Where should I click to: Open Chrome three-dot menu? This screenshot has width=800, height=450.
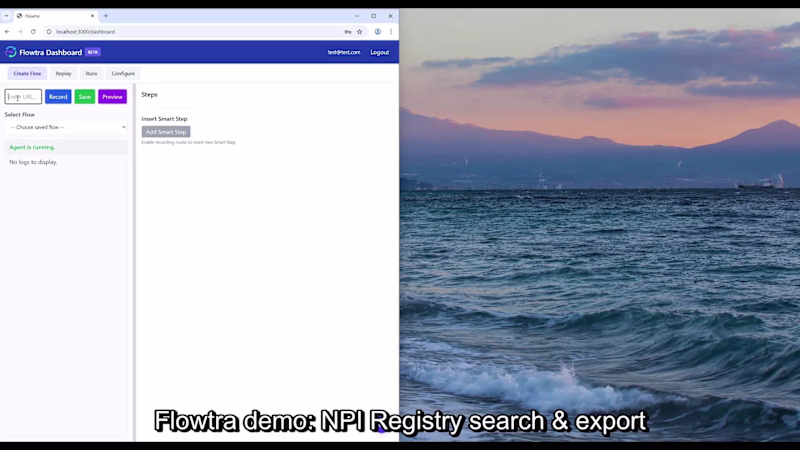tap(391, 32)
